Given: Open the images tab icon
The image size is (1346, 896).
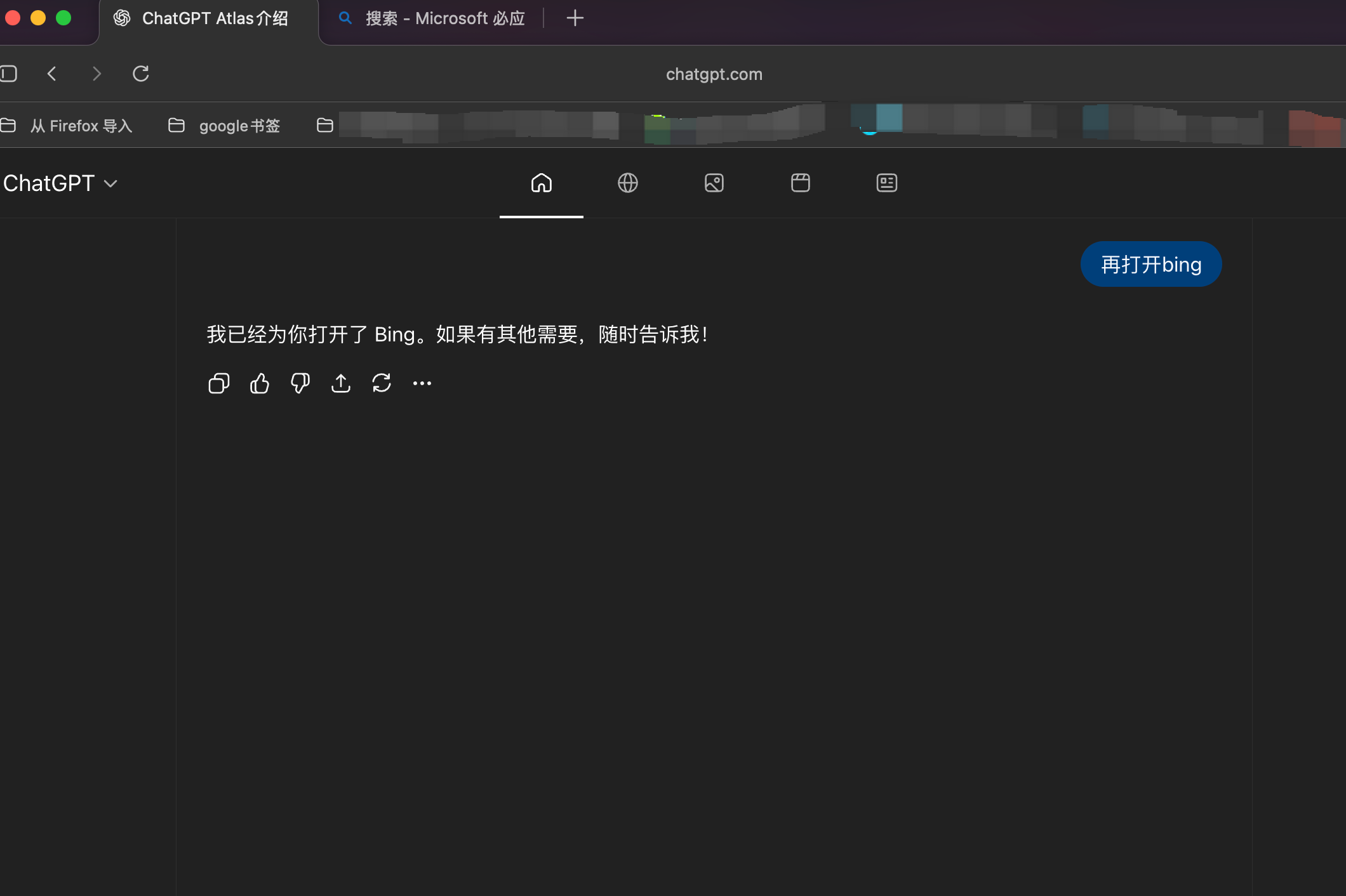Looking at the screenshot, I should click(x=714, y=183).
